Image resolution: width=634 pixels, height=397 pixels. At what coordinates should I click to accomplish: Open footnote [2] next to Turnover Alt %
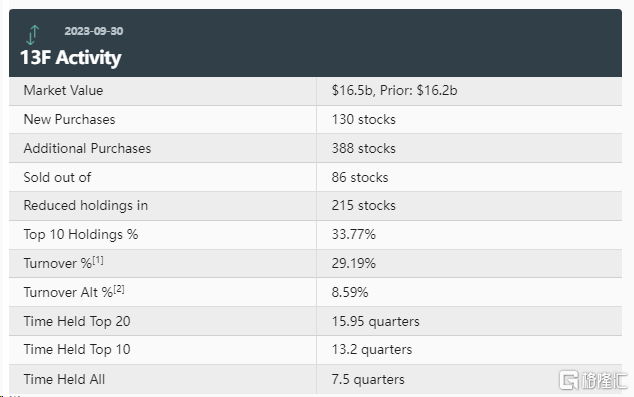tap(119, 289)
